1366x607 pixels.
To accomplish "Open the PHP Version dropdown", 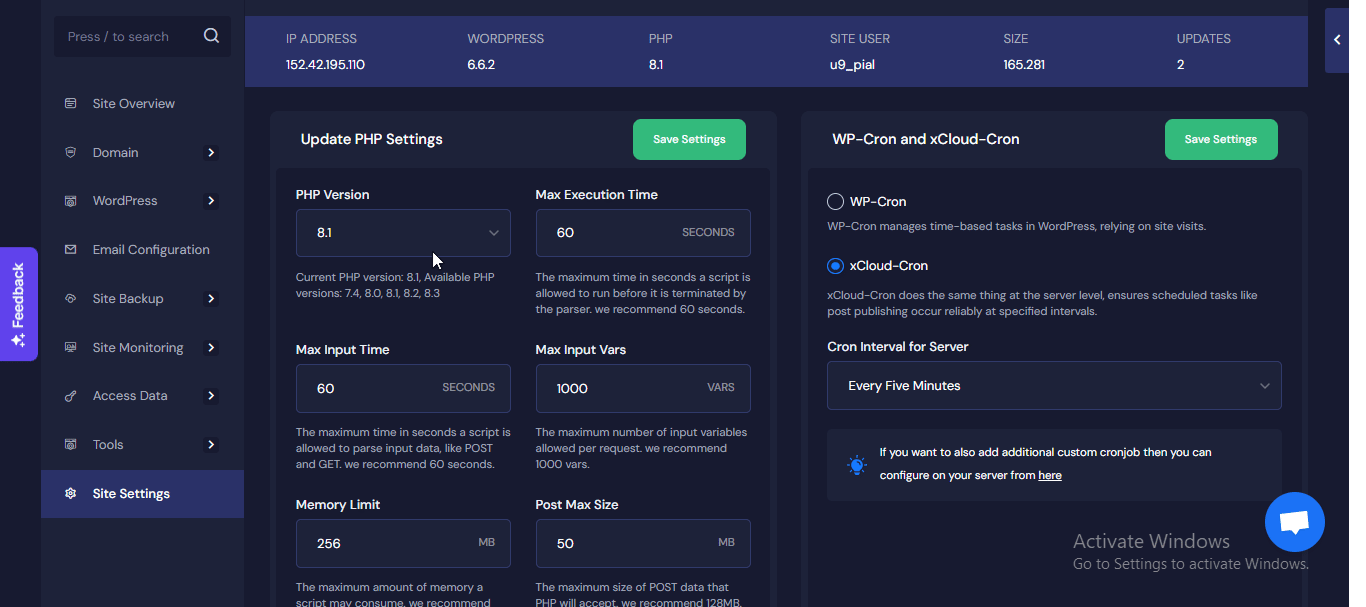I will [403, 233].
